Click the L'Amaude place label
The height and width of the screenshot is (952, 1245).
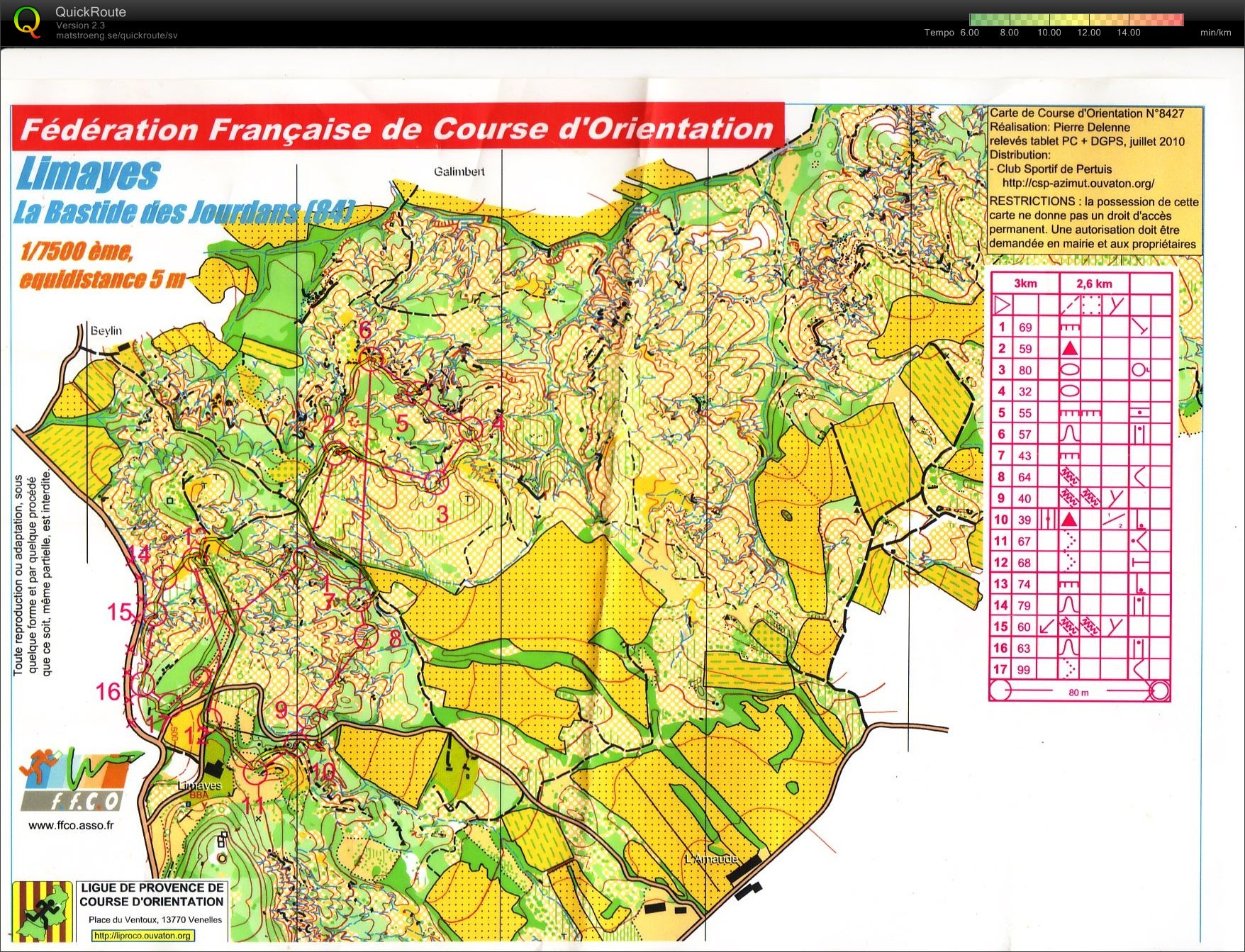(711, 859)
